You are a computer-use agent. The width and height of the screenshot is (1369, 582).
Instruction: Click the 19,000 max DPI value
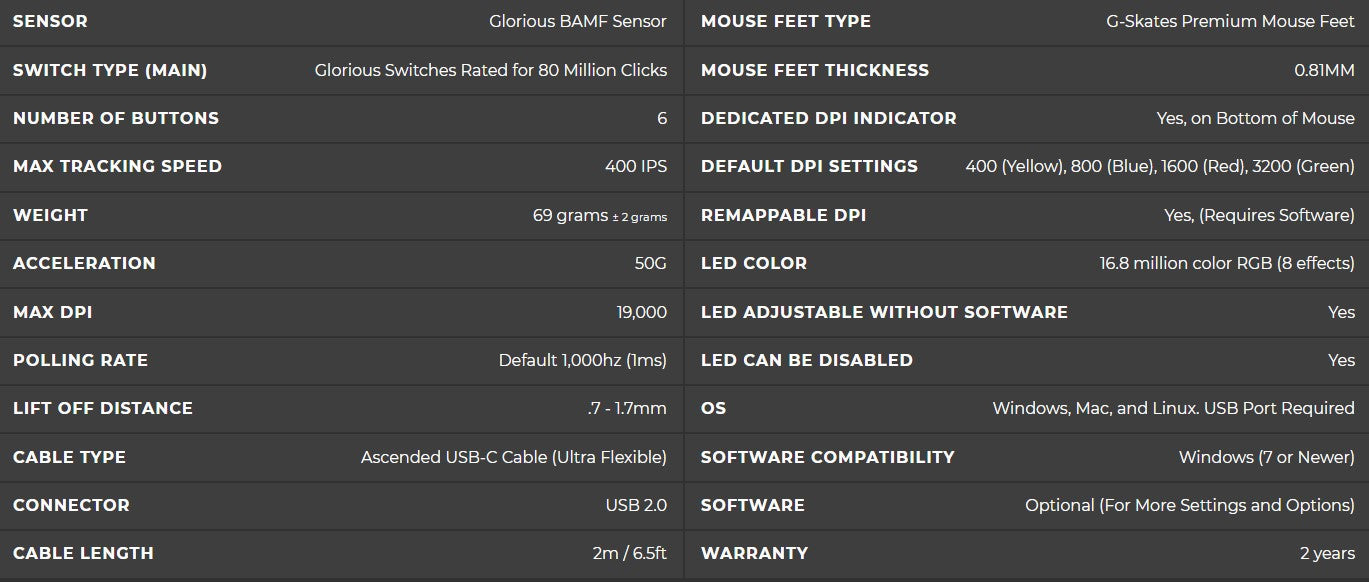pos(641,312)
